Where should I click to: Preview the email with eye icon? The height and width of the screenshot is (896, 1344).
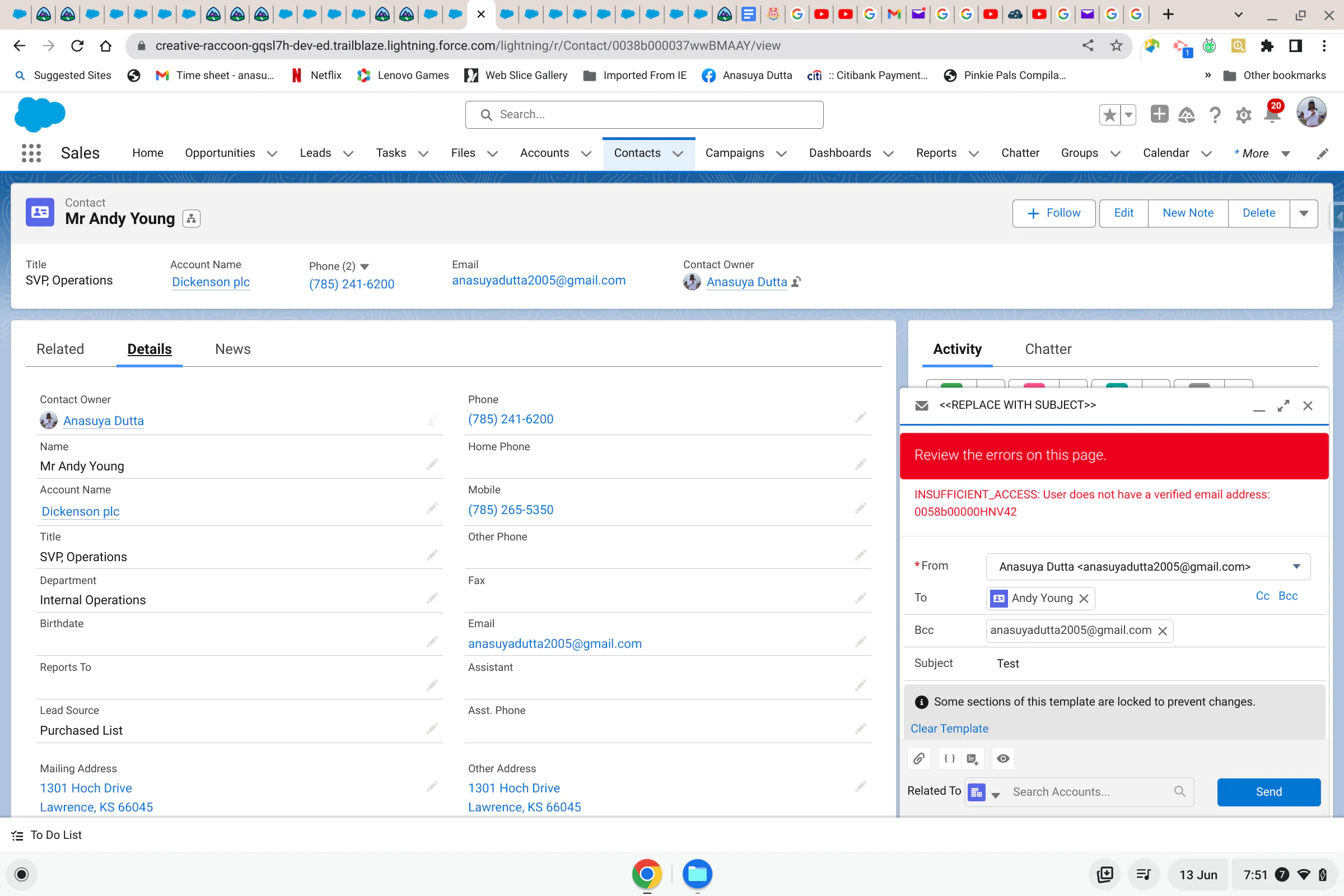pos(1003,759)
